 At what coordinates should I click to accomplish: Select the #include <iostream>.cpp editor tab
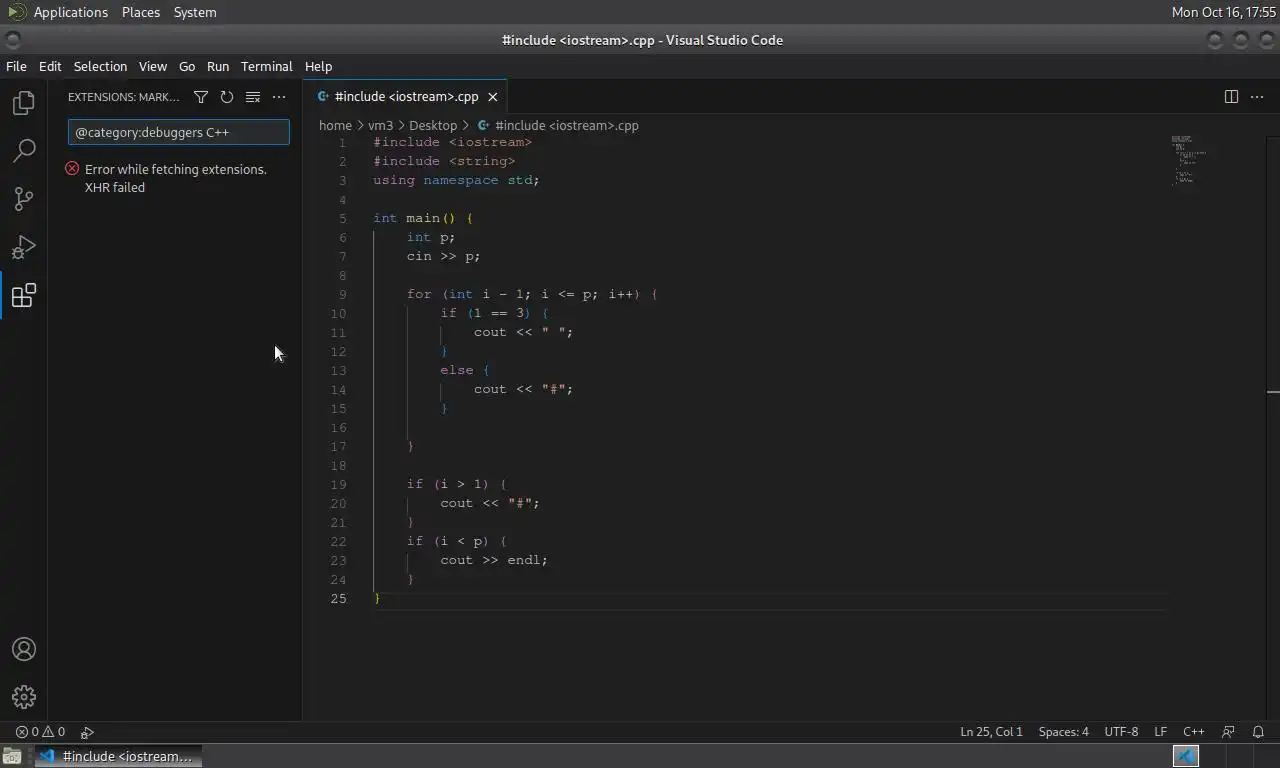coord(406,97)
